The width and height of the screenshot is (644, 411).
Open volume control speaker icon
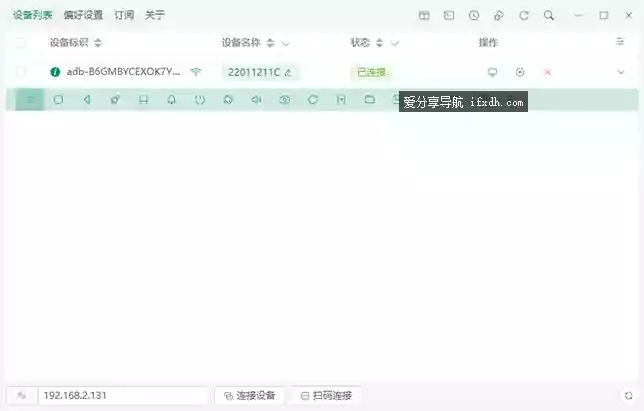256,99
